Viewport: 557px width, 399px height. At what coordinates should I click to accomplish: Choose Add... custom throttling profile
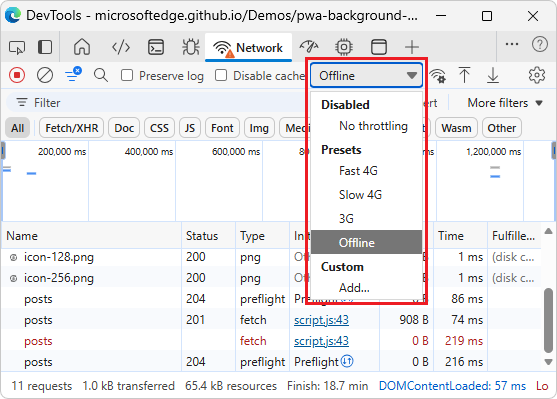pos(366,287)
